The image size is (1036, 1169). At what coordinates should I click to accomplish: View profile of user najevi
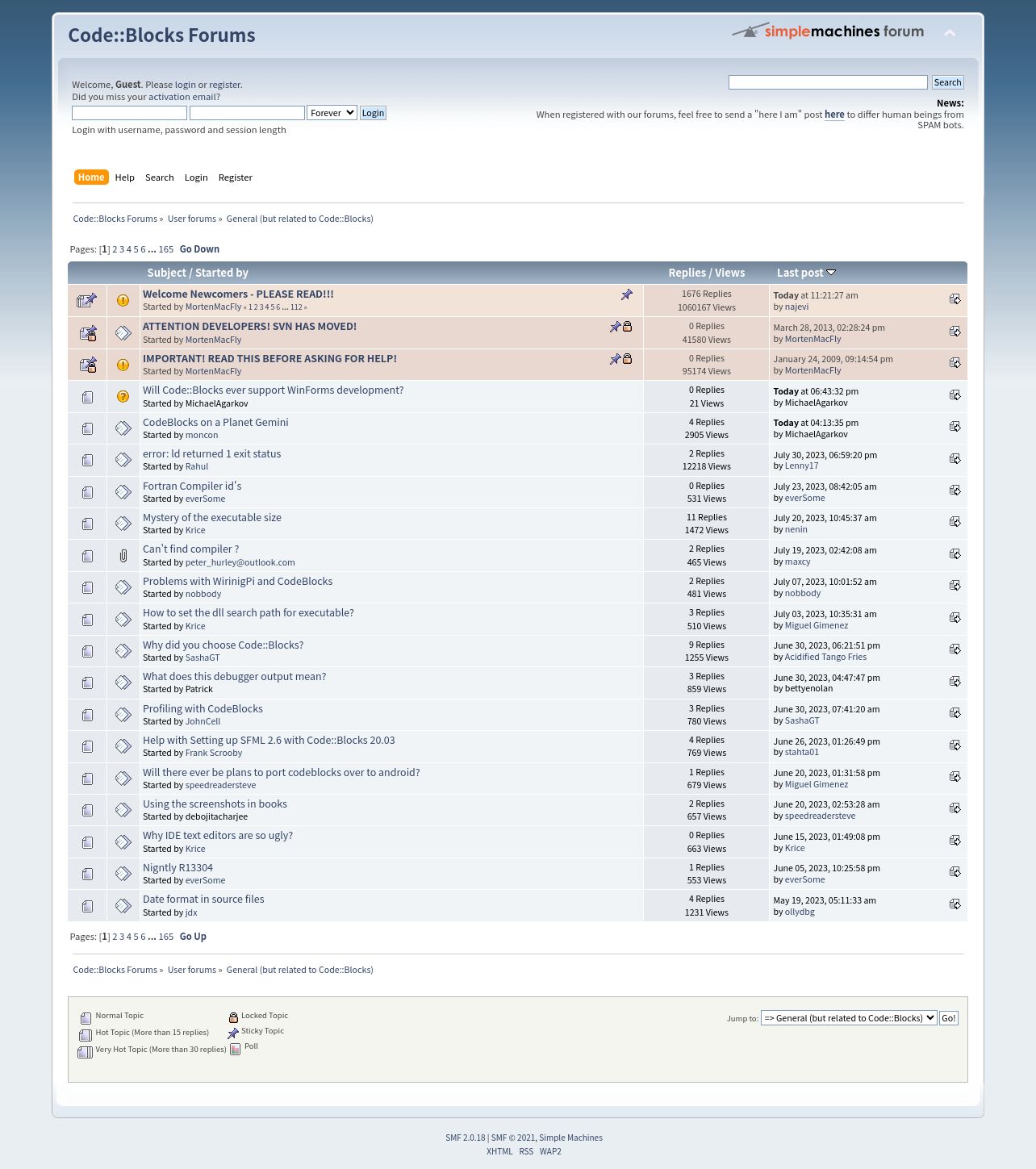tap(796, 307)
